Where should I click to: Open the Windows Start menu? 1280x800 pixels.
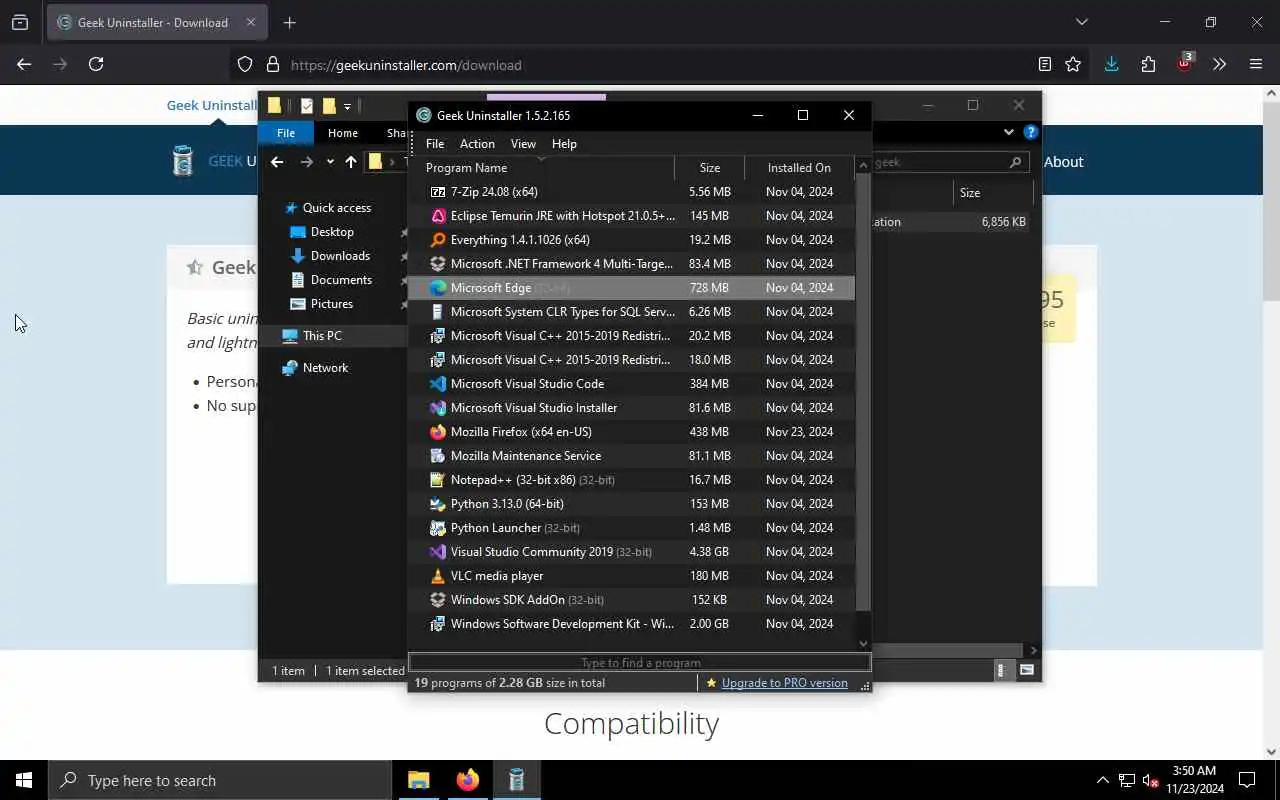24,780
